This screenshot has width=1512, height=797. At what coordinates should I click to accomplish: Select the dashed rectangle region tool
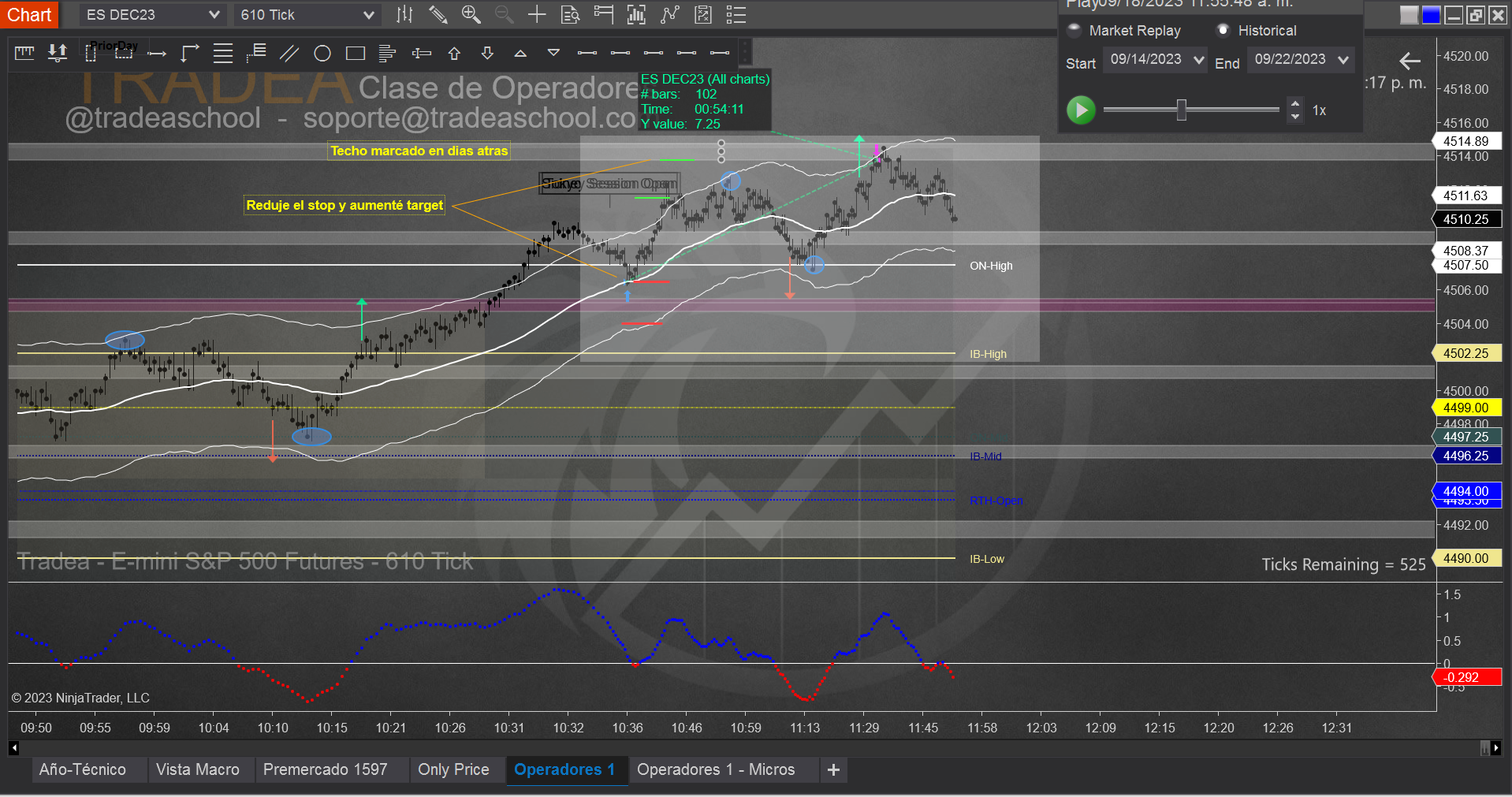124,53
